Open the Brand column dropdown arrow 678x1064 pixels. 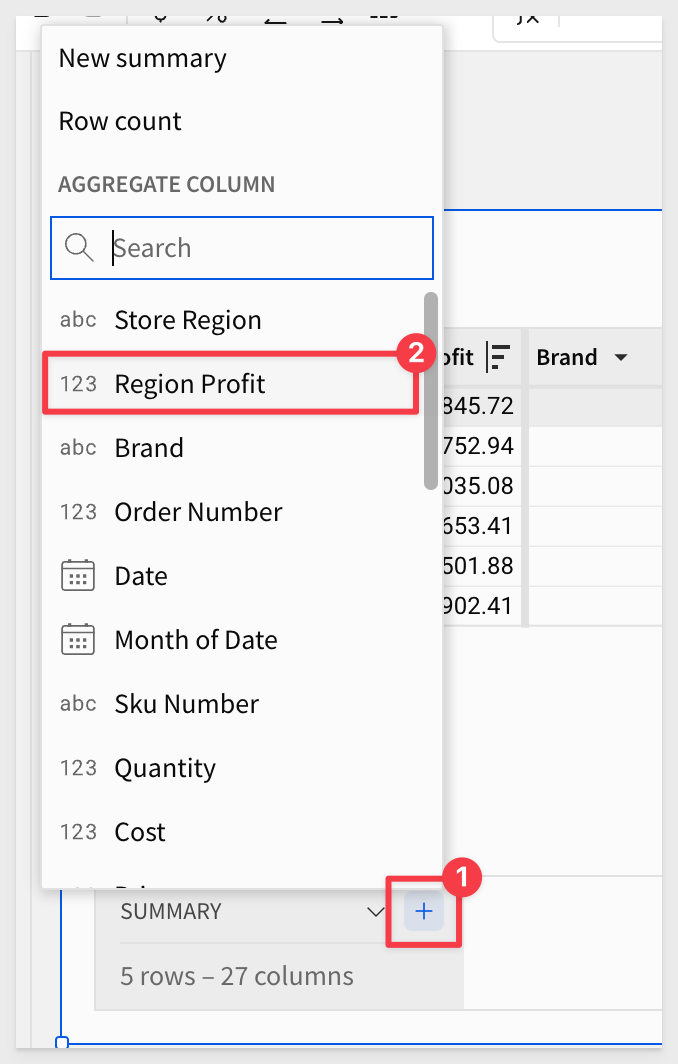pos(620,358)
